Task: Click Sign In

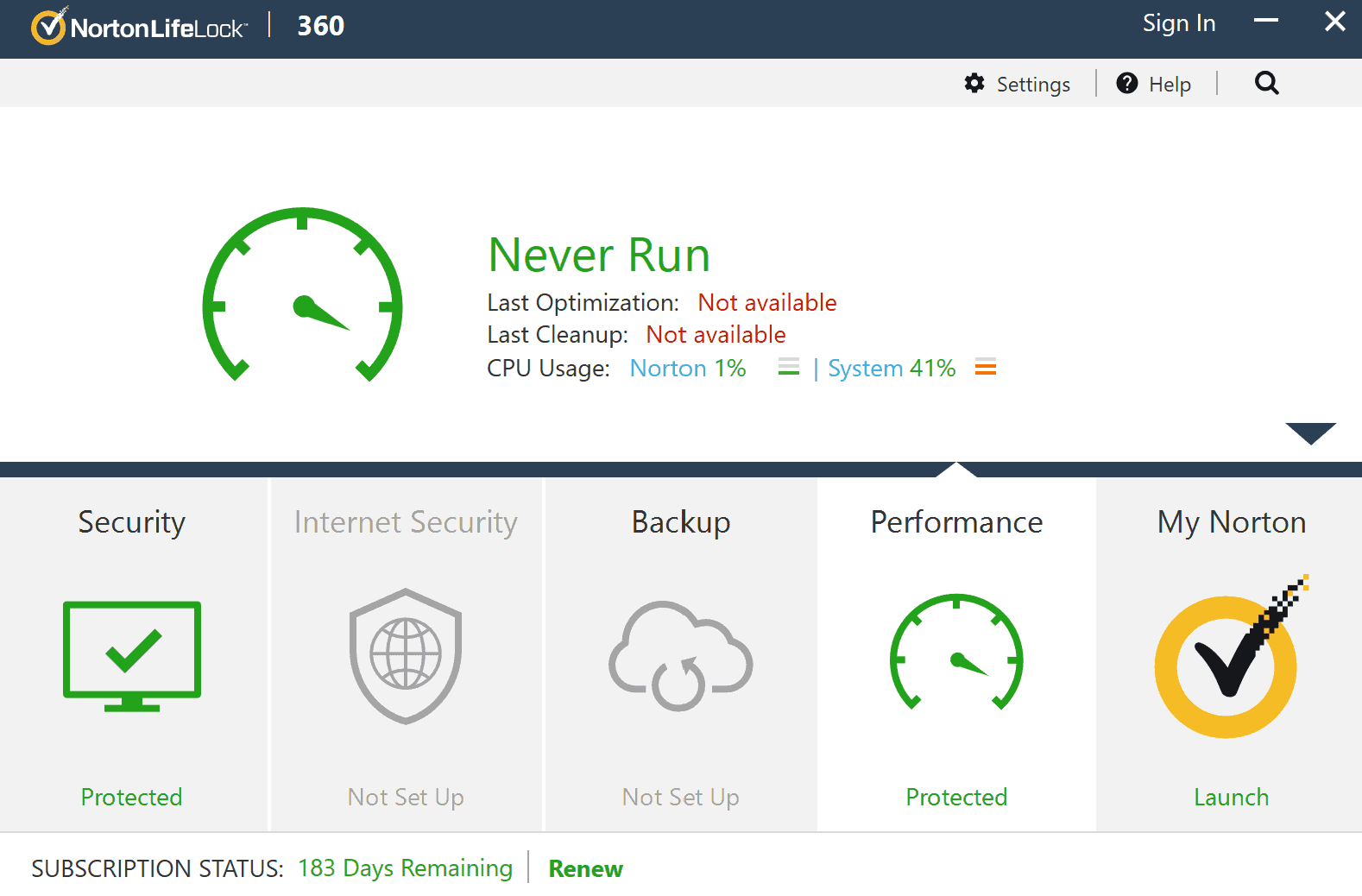Action: coord(1179,23)
